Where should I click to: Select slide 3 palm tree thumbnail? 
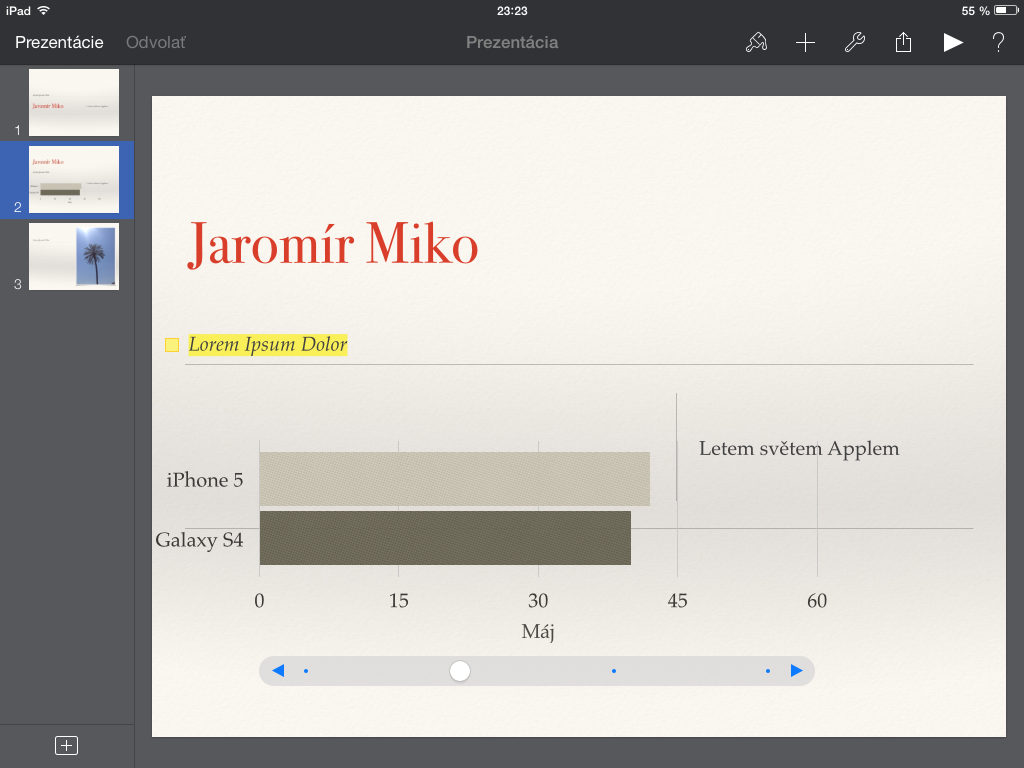pyautogui.click(x=74, y=257)
